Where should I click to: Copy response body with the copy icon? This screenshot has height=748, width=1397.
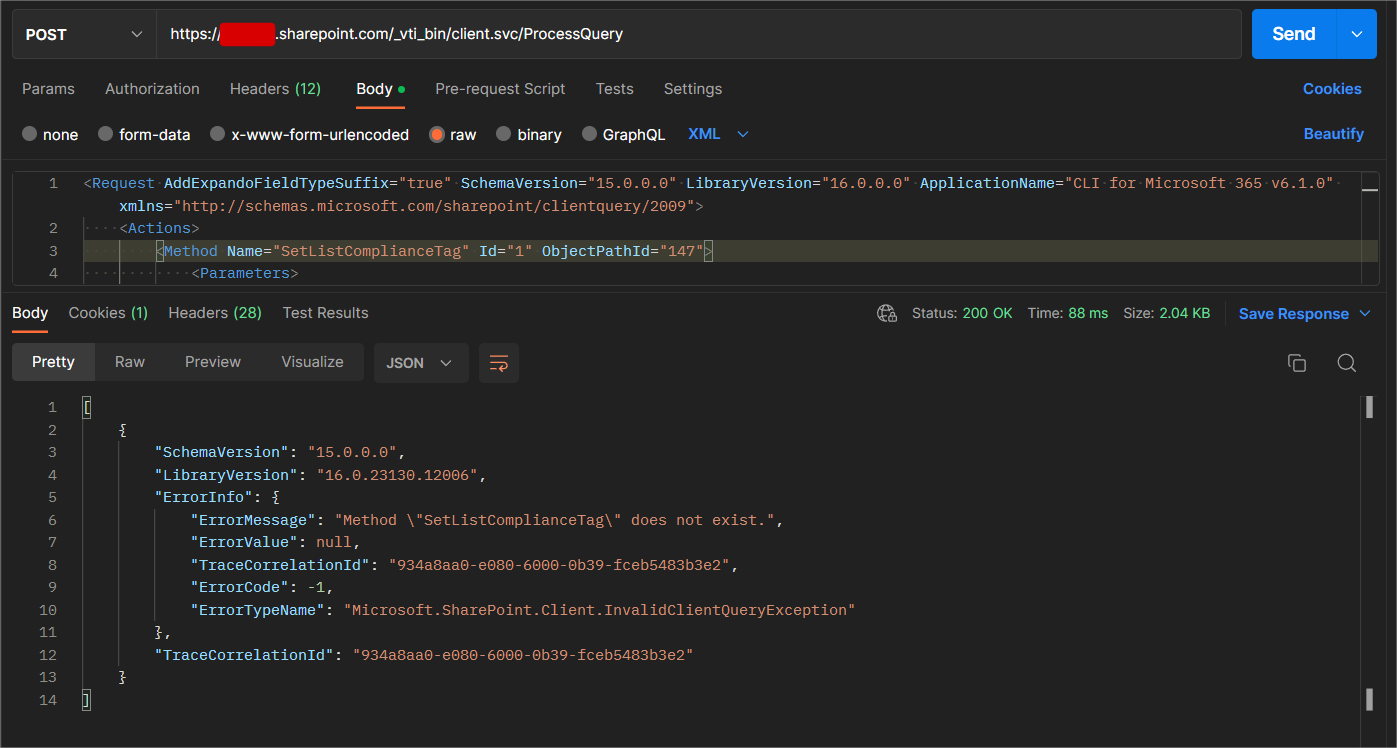[1297, 363]
